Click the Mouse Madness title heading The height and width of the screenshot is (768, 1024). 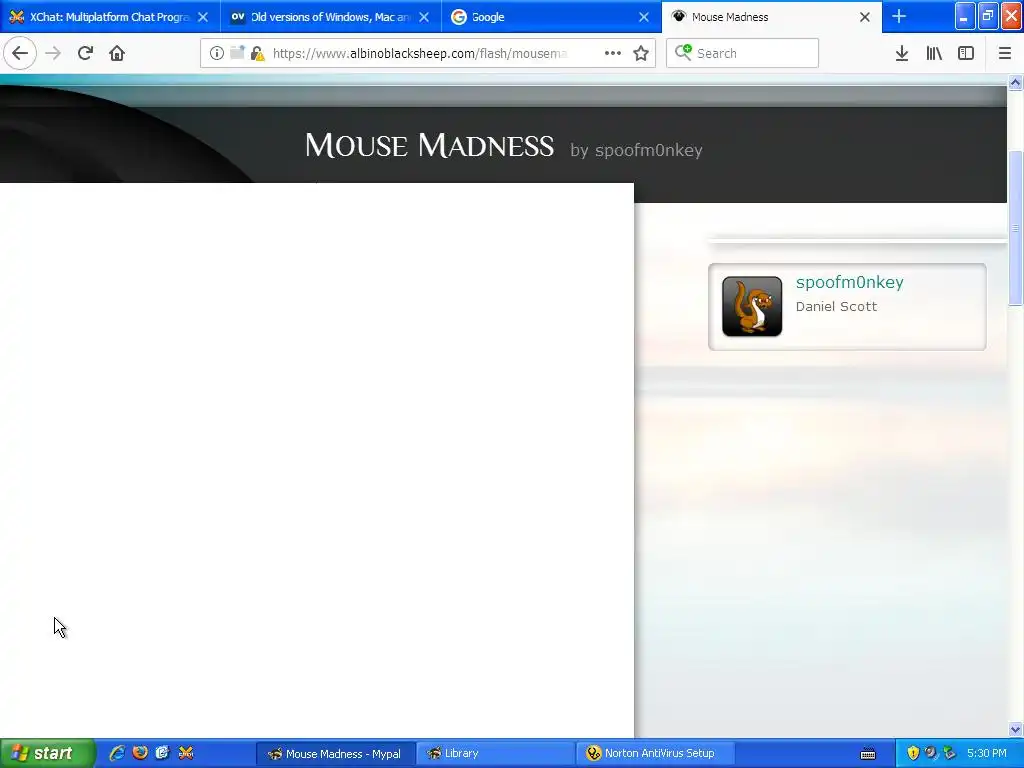pyautogui.click(x=430, y=145)
